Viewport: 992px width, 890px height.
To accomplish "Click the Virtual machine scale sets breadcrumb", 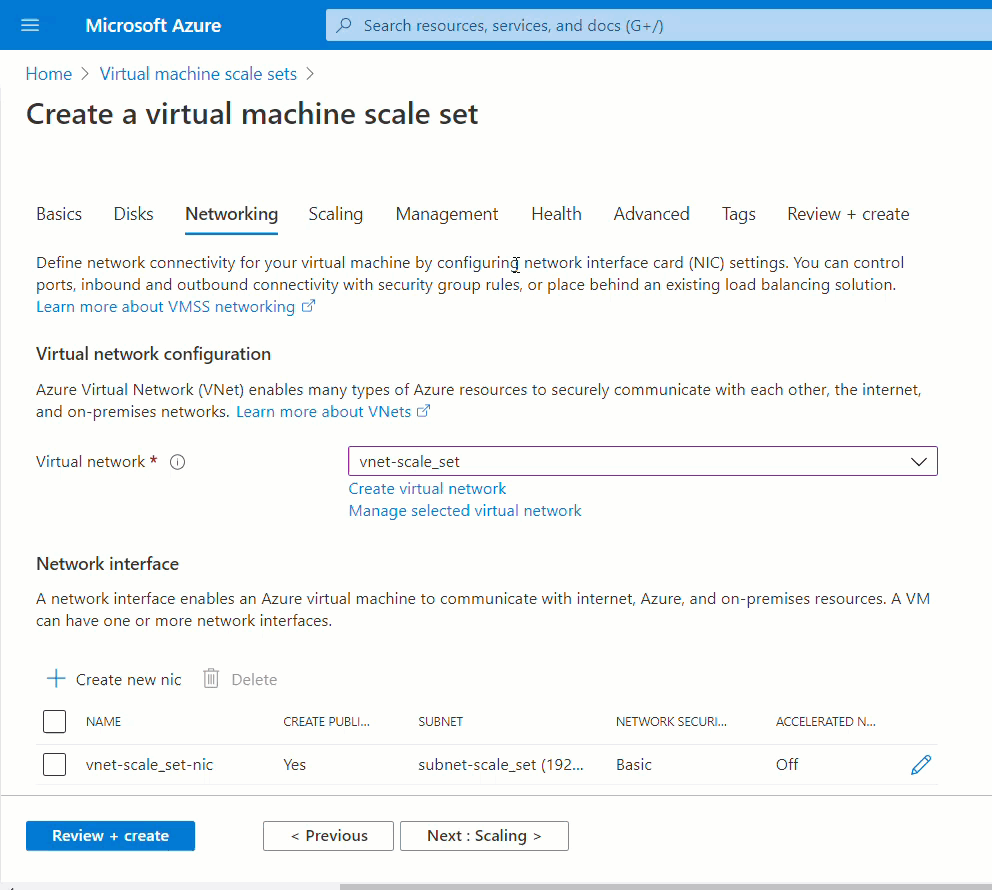I will (198, 74).
